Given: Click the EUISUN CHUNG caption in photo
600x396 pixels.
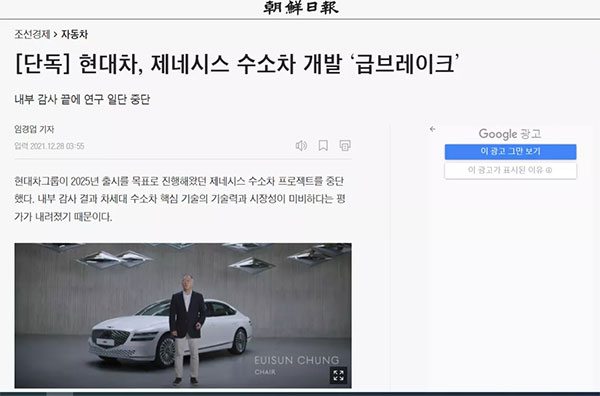Looking at the screenshot, I should click(297, 360).
